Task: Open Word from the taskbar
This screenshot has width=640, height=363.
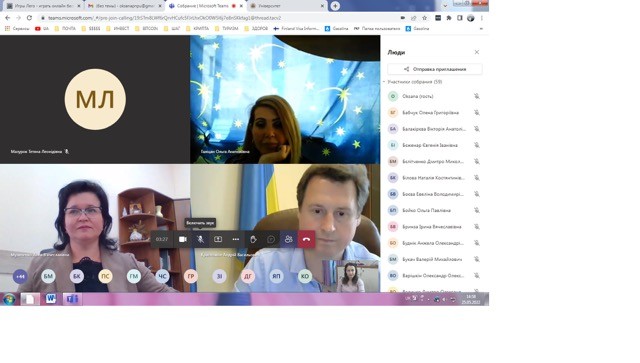Action: point(51,299)
